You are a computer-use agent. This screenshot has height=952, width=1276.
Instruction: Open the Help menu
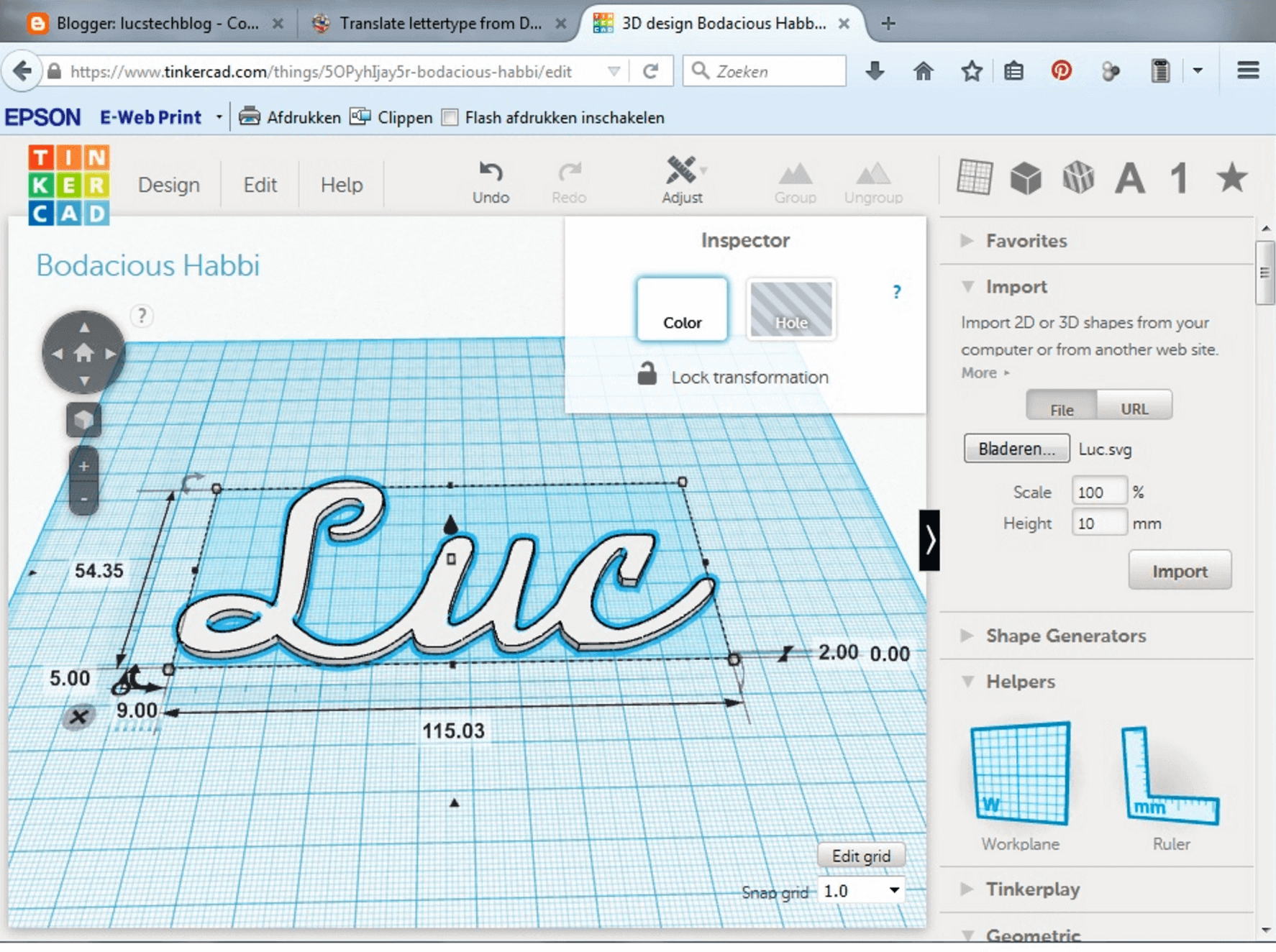pyautogui.click(x=342, y=185)
